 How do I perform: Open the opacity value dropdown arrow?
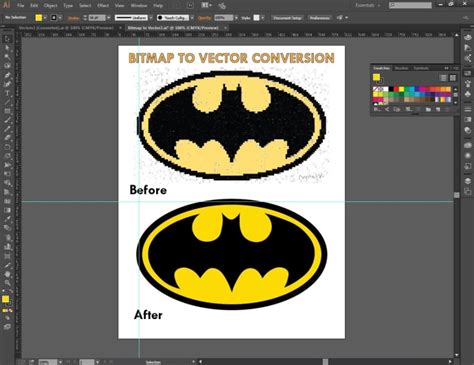point(236,18)
